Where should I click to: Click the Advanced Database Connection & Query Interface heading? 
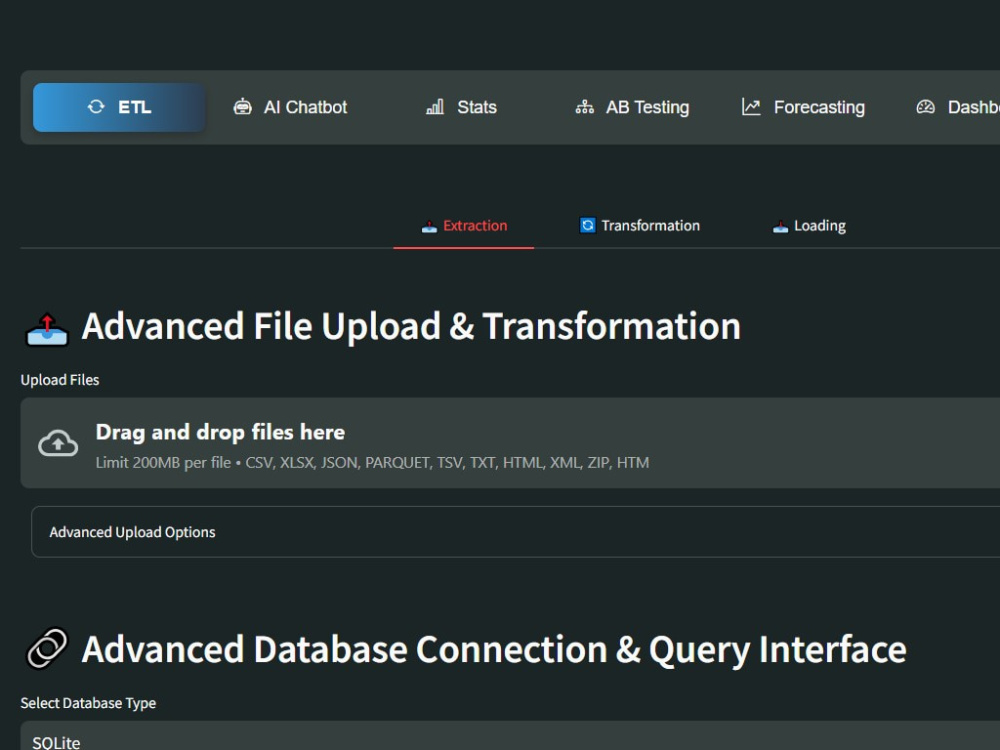tap(494, 649)
